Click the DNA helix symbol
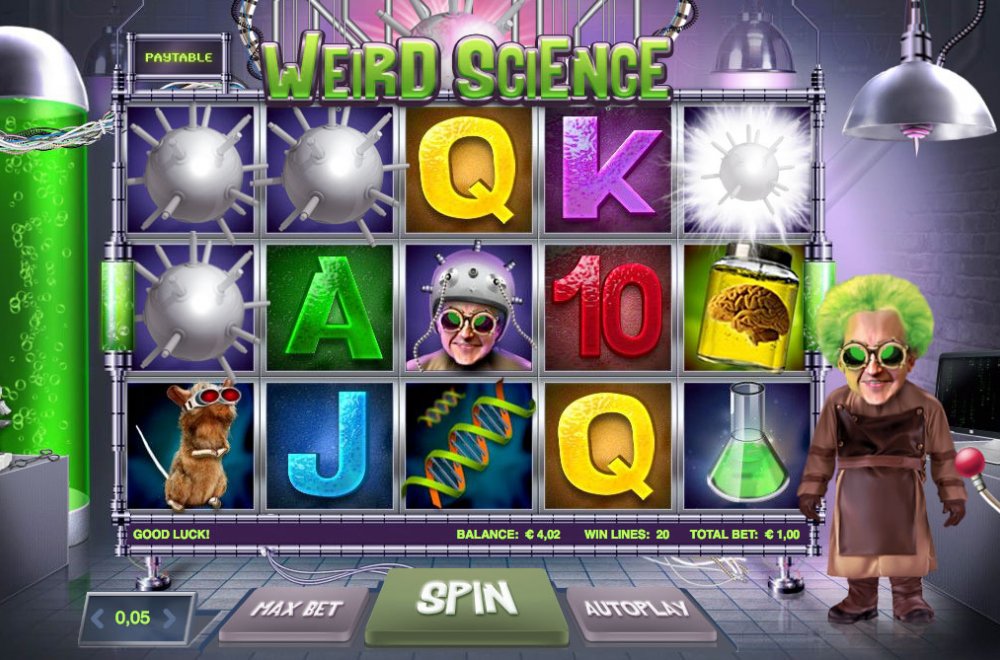Image resolution: width=1000 pixels, height=660 pixels. pos(469,444)
